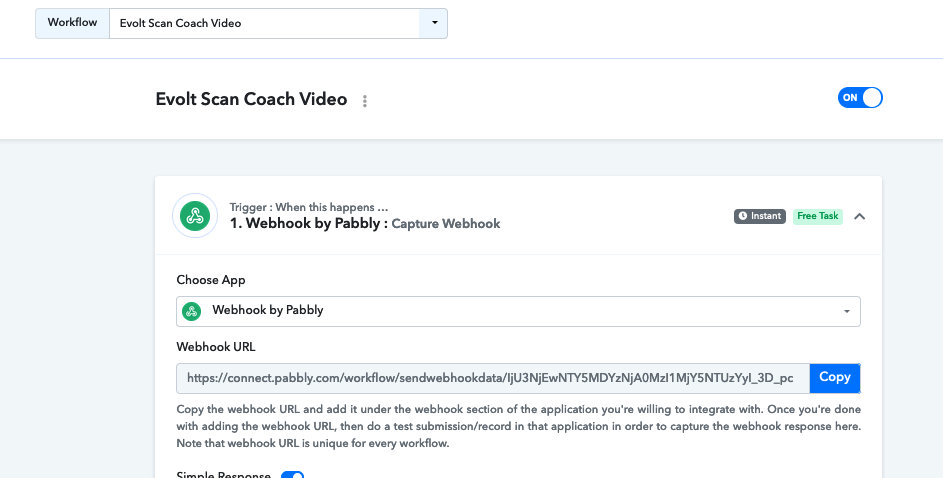Click the Free Task badge

(817, 216)
